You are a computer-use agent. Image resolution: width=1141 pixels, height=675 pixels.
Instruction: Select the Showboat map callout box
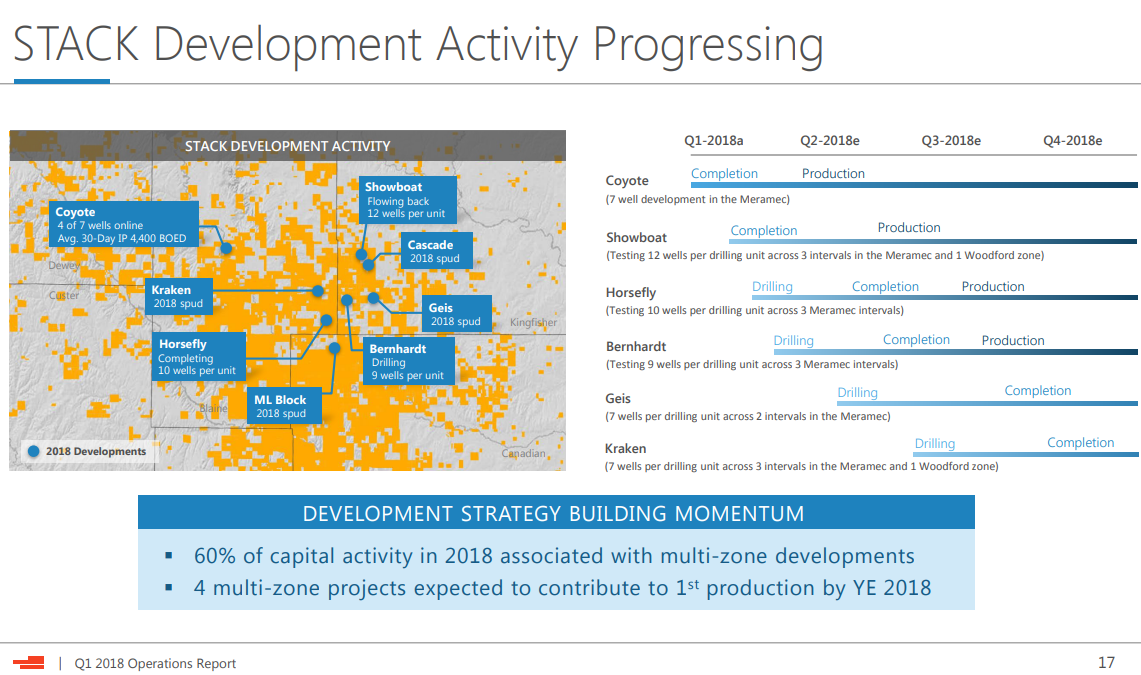pos(408,199)
